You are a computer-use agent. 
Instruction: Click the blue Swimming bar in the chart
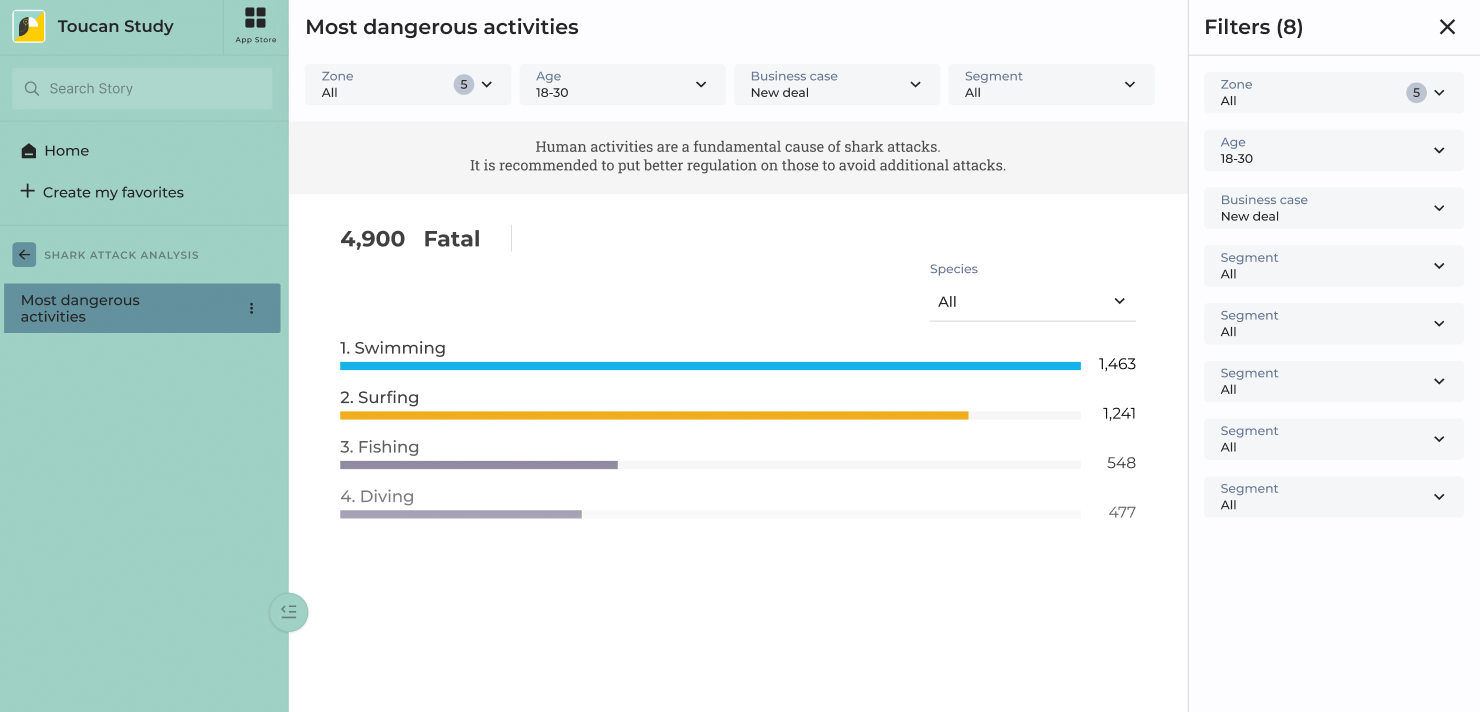(710, 366)
